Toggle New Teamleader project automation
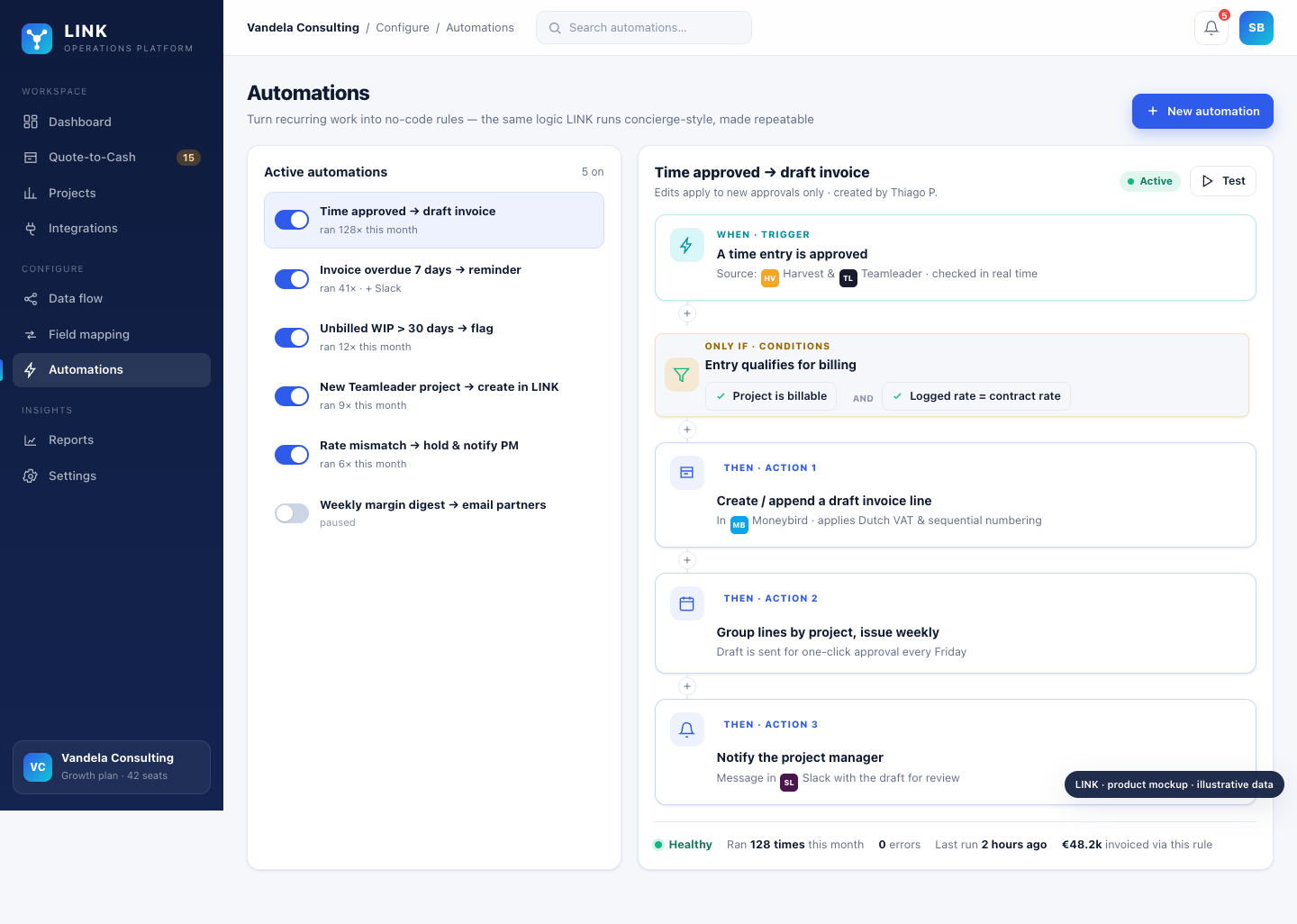Image resolution: width=1297 pixels, height=924 pixels. coord(292,396)
